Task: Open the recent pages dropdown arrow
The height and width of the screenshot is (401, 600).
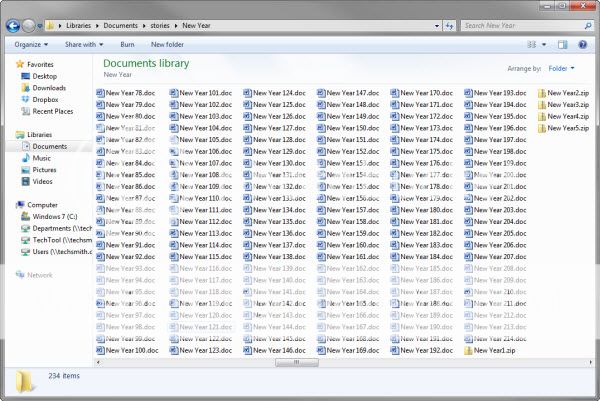Action: tap(39, 26)
